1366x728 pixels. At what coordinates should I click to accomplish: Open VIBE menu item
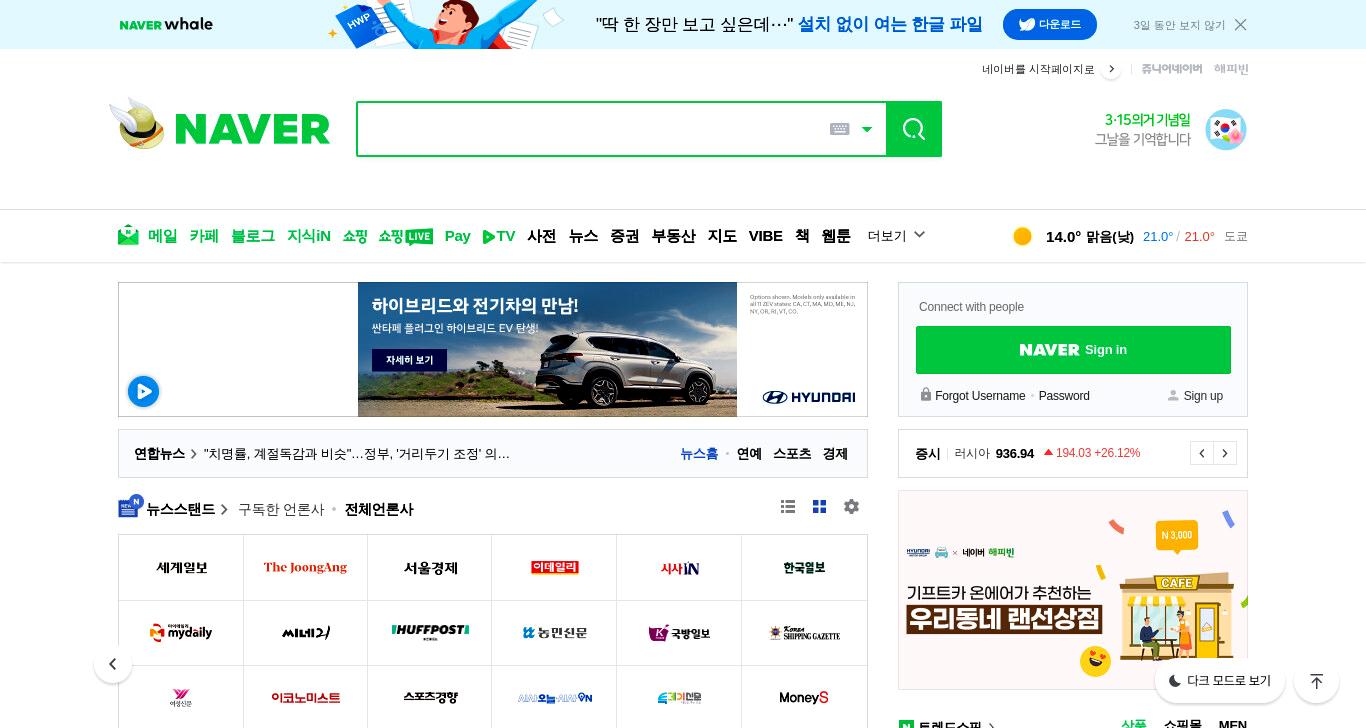coord(766,236)
